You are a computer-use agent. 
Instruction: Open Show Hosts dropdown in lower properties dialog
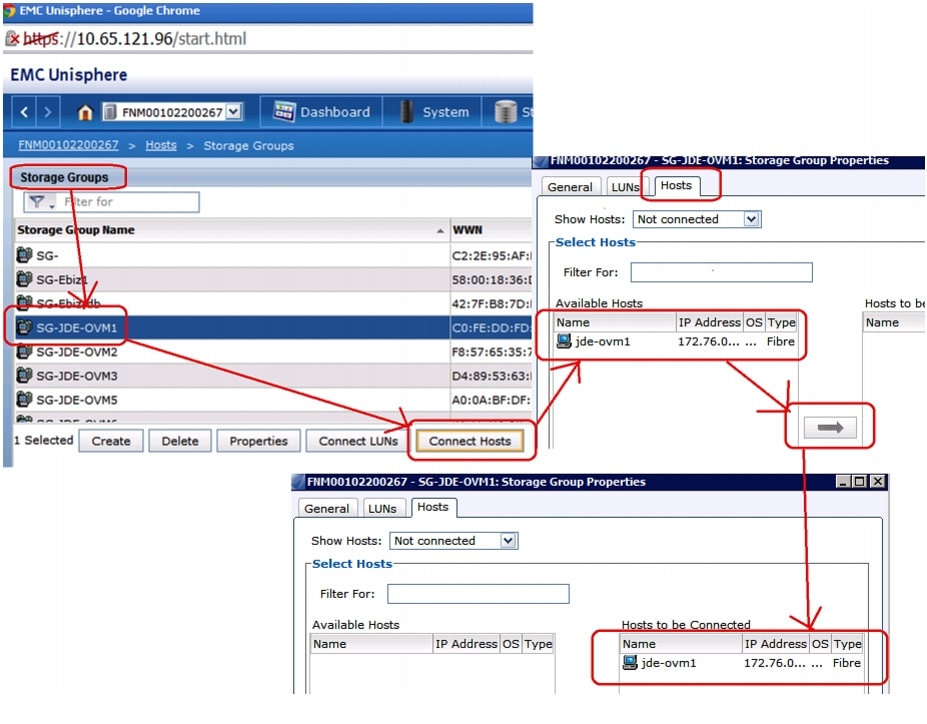coord(508,541)
